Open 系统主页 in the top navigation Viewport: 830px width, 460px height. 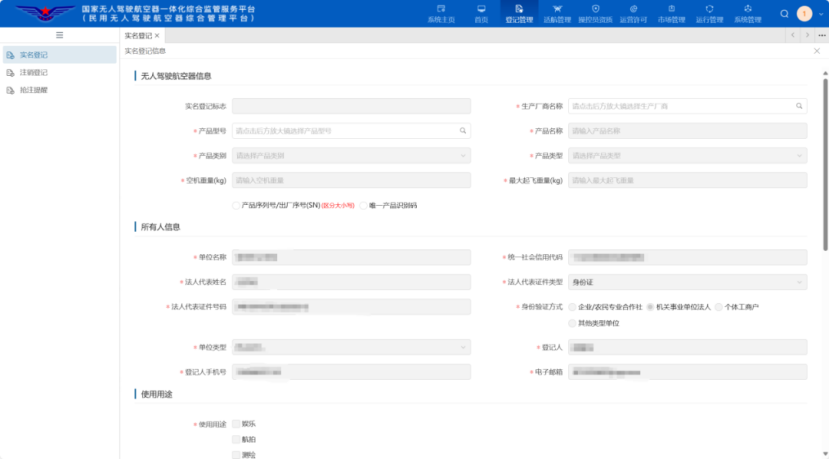pos(440,14)
